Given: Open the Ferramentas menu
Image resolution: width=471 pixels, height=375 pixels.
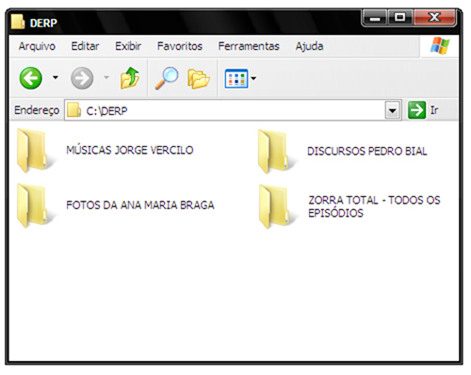Looking at the screenshot, I should [249, 46].
